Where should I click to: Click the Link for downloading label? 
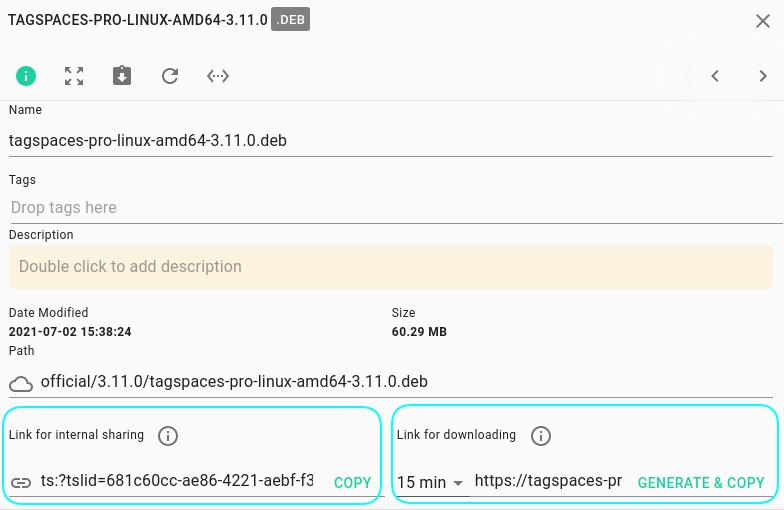tap(456, 435)
